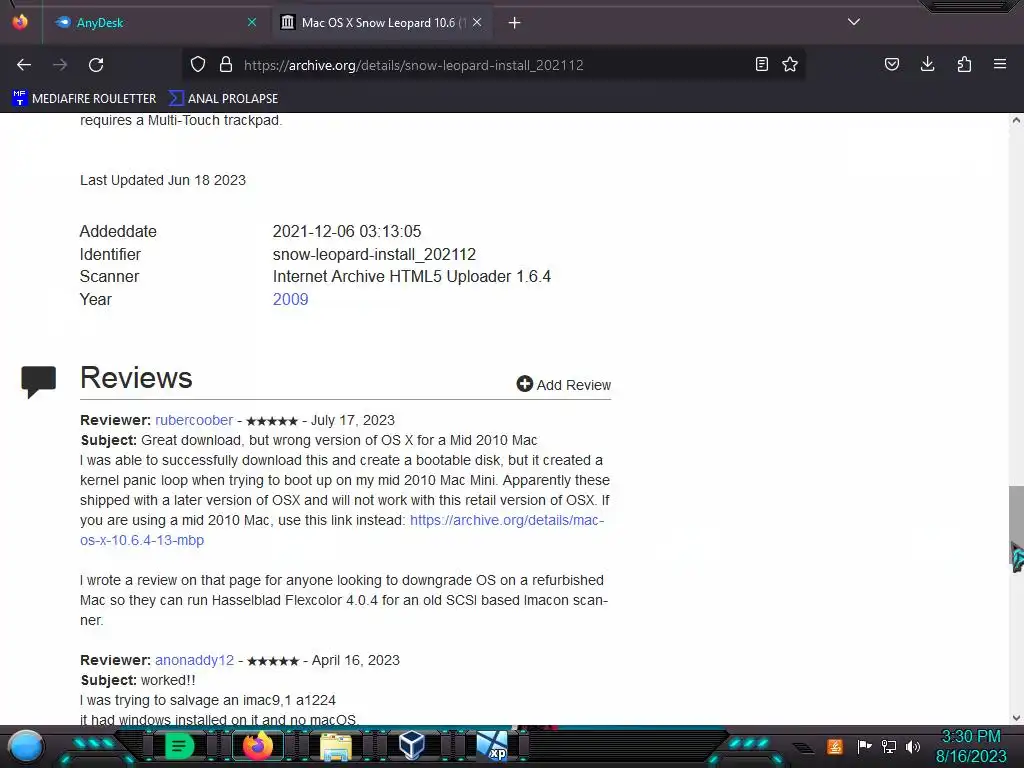Select the Mac OS X Snow Leopard tab
Viewport: 1024px width, 768px height.
(382, 23)
